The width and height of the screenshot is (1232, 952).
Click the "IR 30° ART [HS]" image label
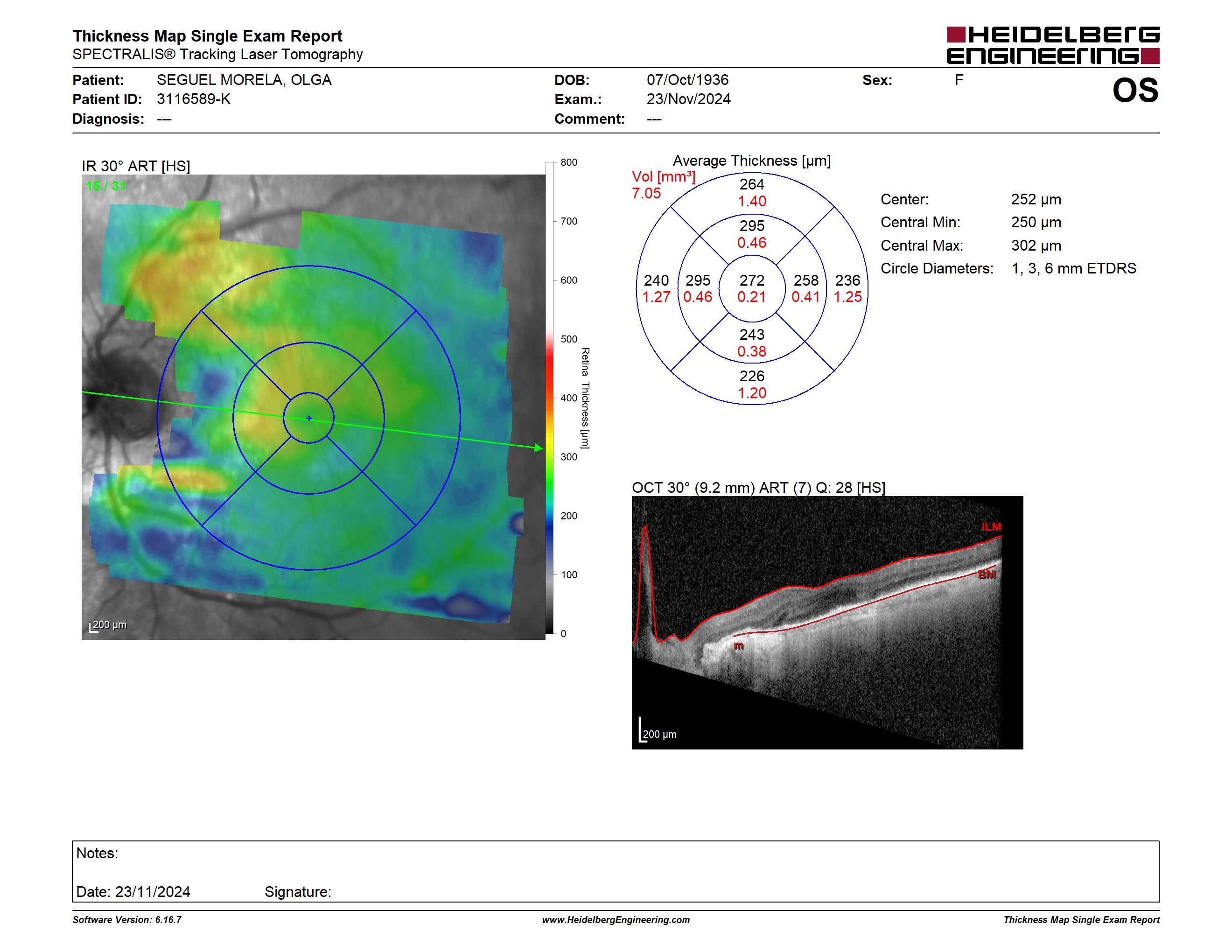136,167
